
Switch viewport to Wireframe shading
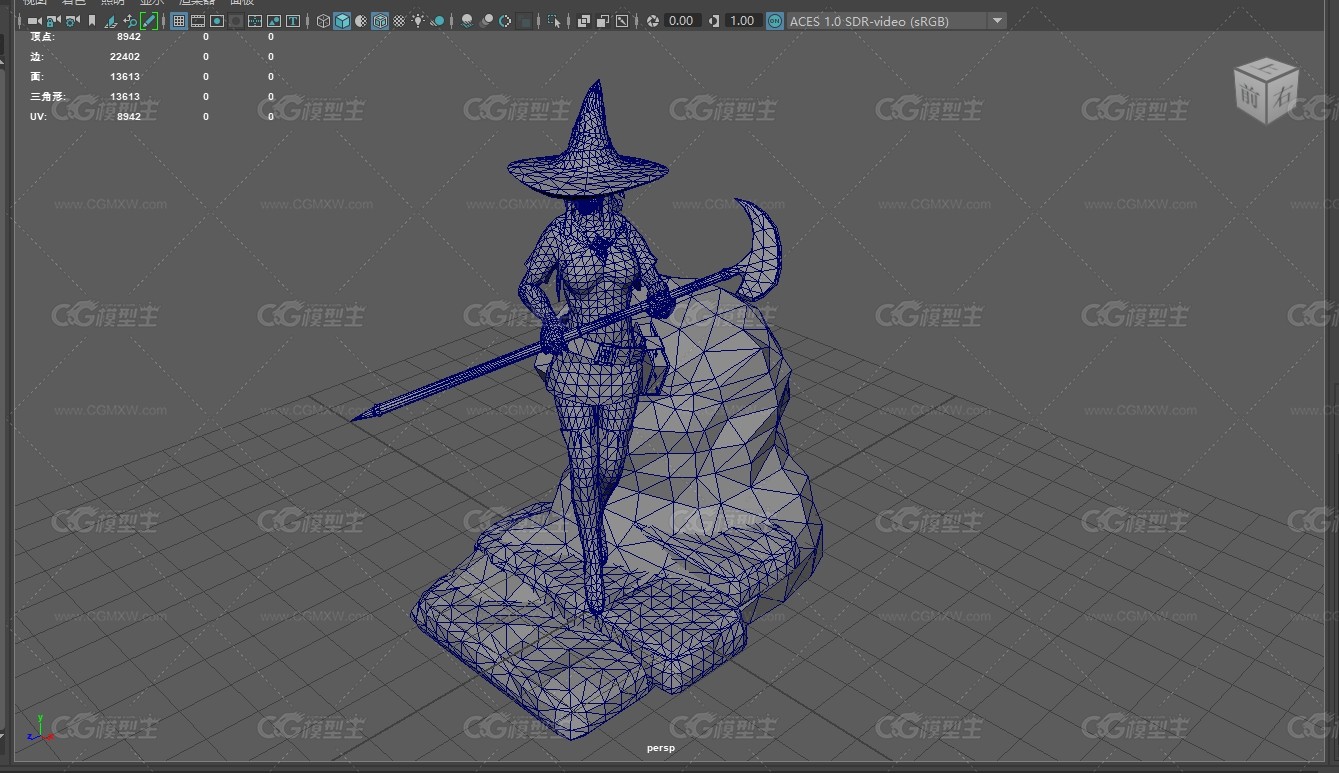323,20
